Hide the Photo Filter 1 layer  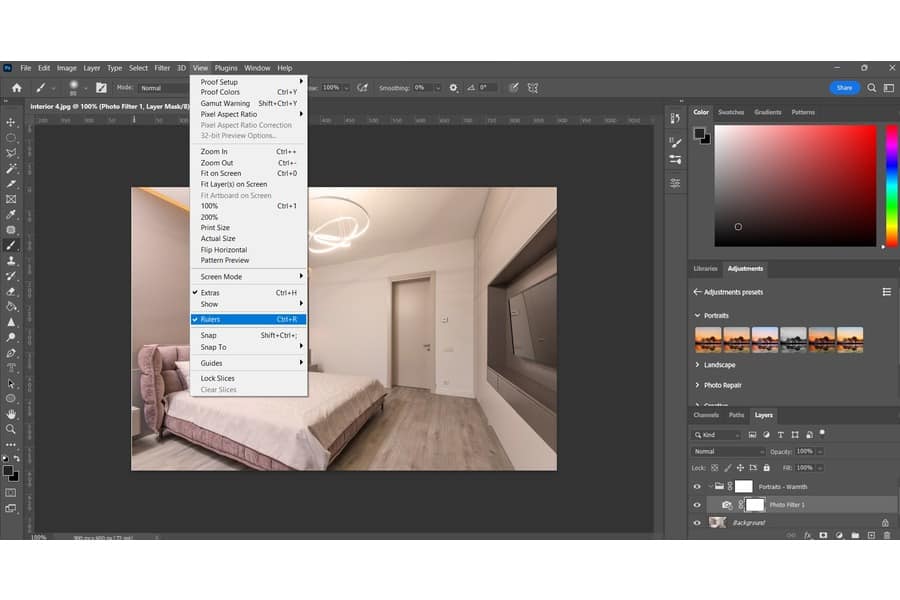697,505
